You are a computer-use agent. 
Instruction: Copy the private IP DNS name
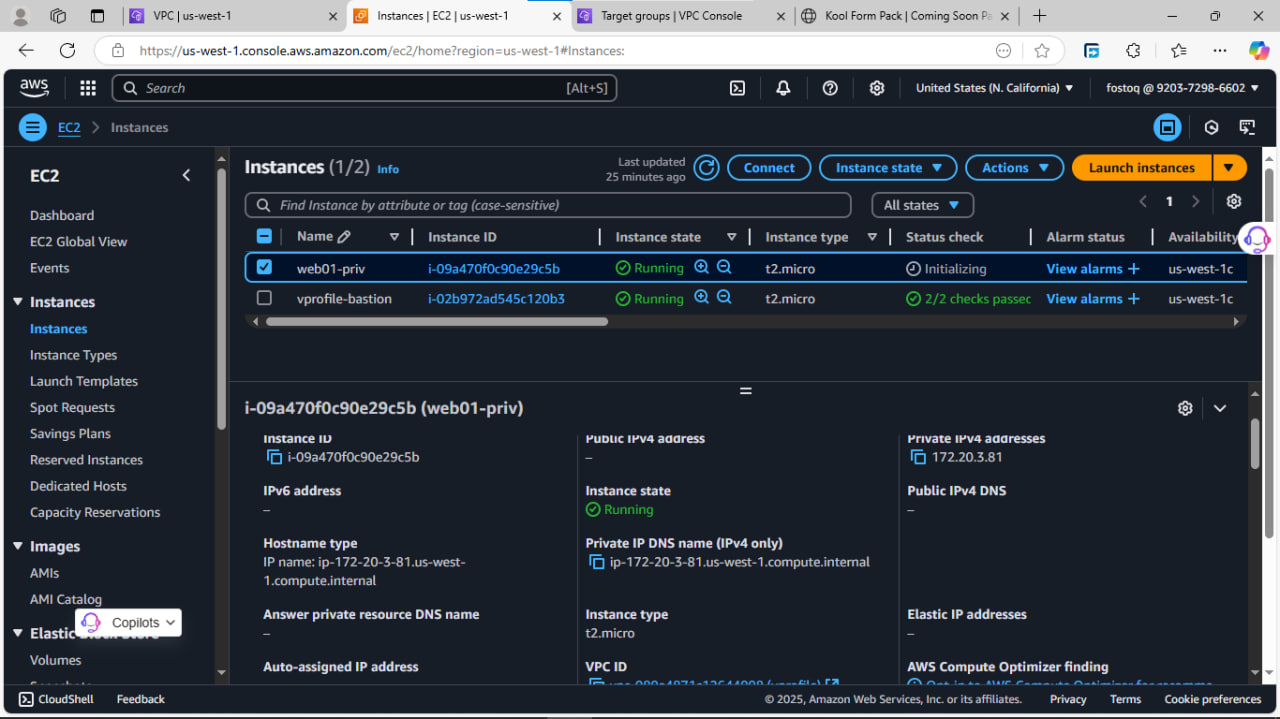tap(597, 562)
